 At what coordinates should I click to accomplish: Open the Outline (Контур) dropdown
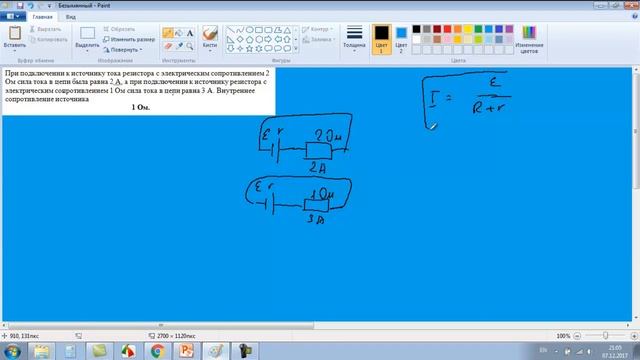tap(318, 29)
